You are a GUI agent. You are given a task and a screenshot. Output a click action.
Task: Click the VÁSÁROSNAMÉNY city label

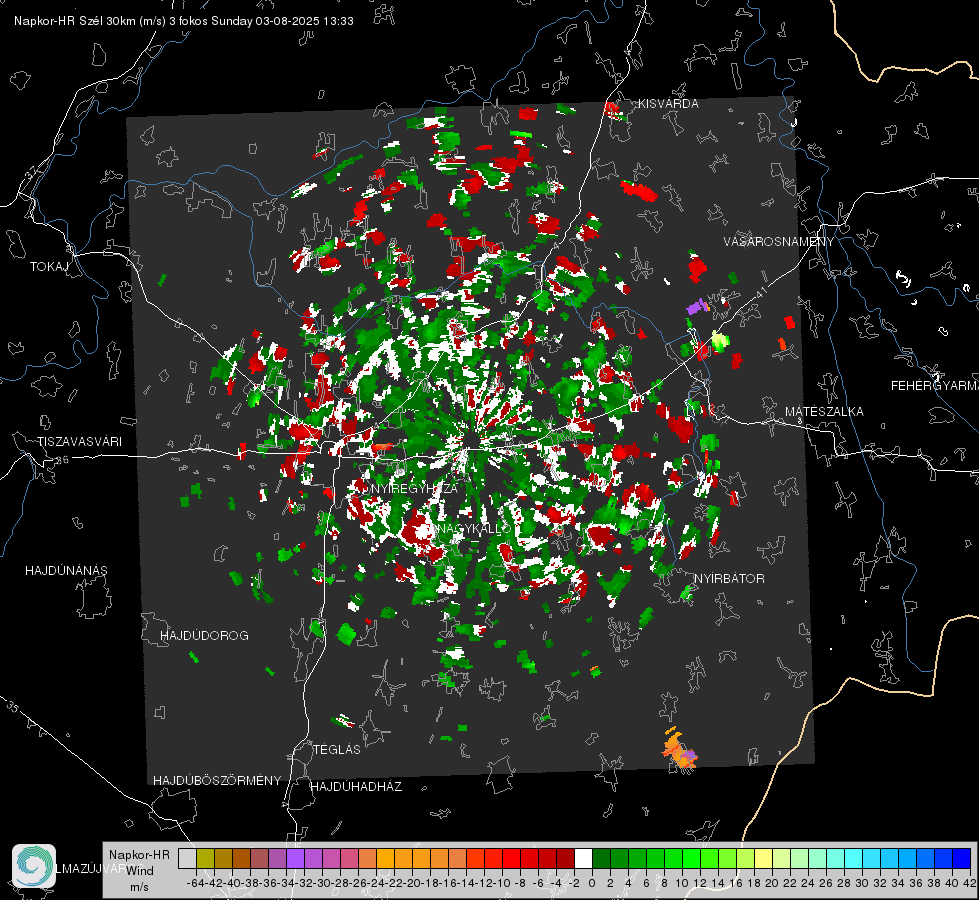(779, 241)
